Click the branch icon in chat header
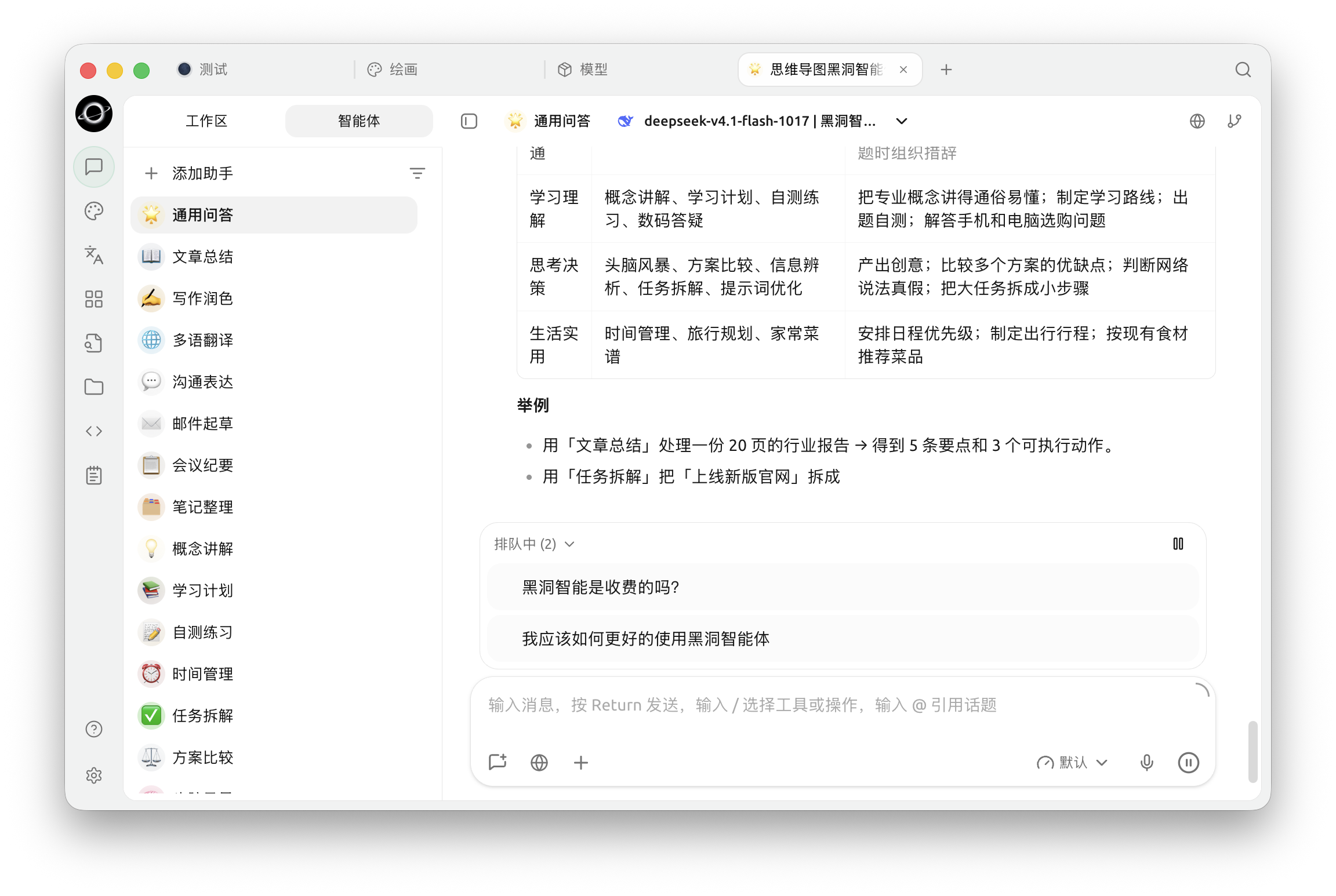This screenshot has height=896, width=1336. tap(1235, 121)
